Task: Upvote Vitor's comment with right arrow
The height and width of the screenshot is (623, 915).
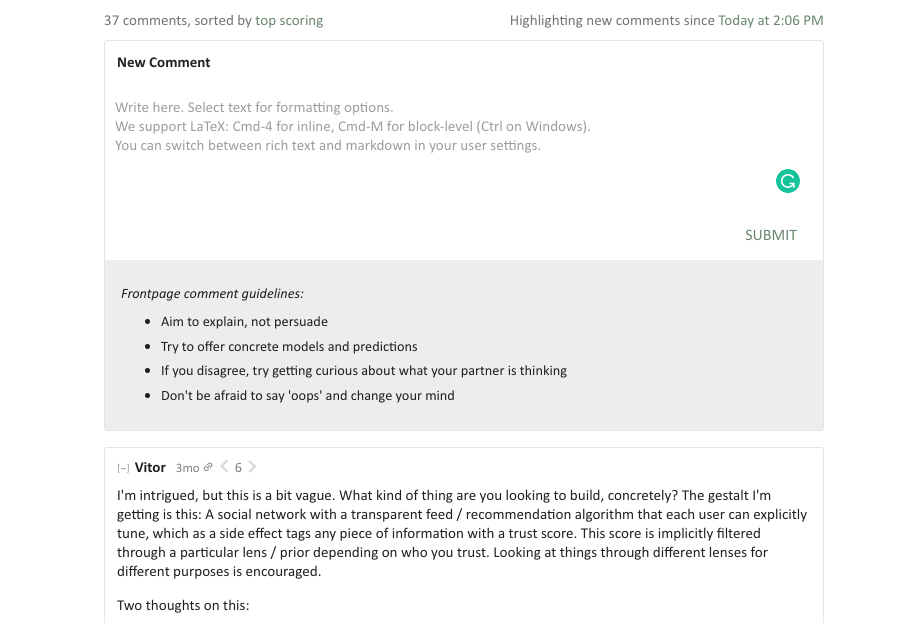Action: pos(252,467)
